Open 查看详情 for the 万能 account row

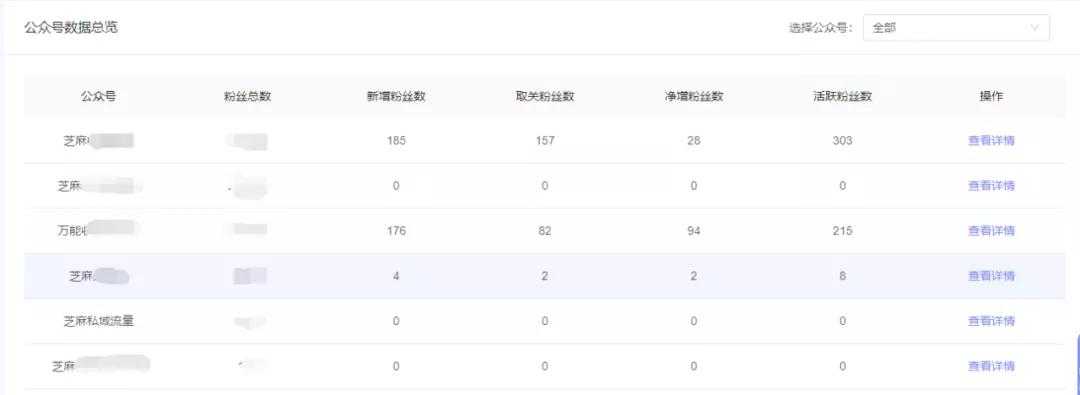[x=991, y=231]
